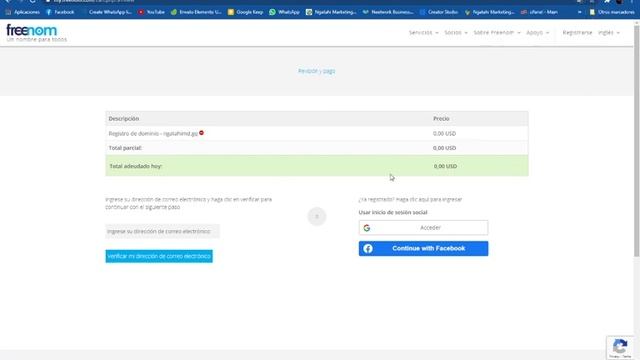The height and width of the screenshot is (360, 640).
Task: Click the Descripción column header
Action: click(x=124, y=118)
